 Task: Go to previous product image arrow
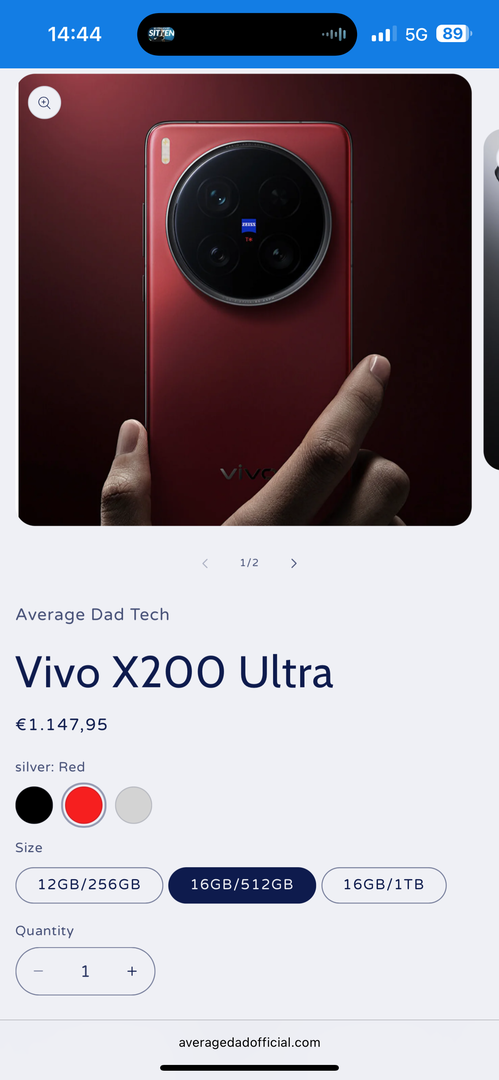(205, 563)
